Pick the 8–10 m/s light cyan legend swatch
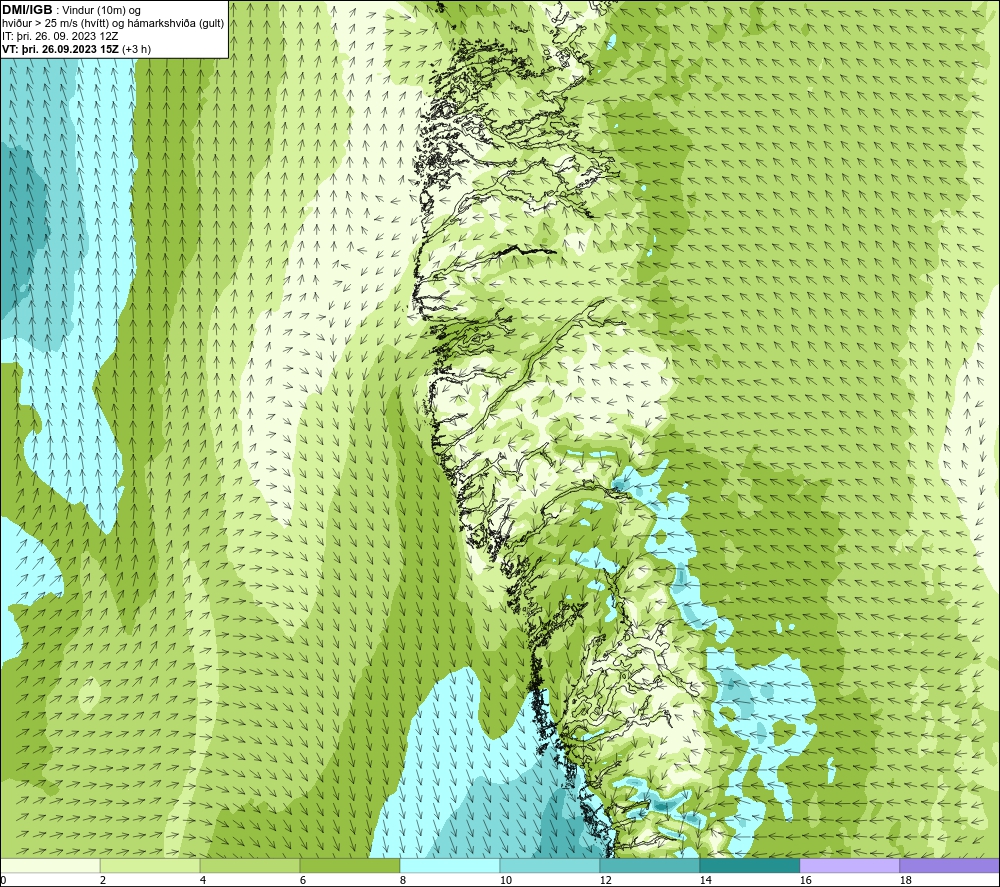 pos(450,865)
